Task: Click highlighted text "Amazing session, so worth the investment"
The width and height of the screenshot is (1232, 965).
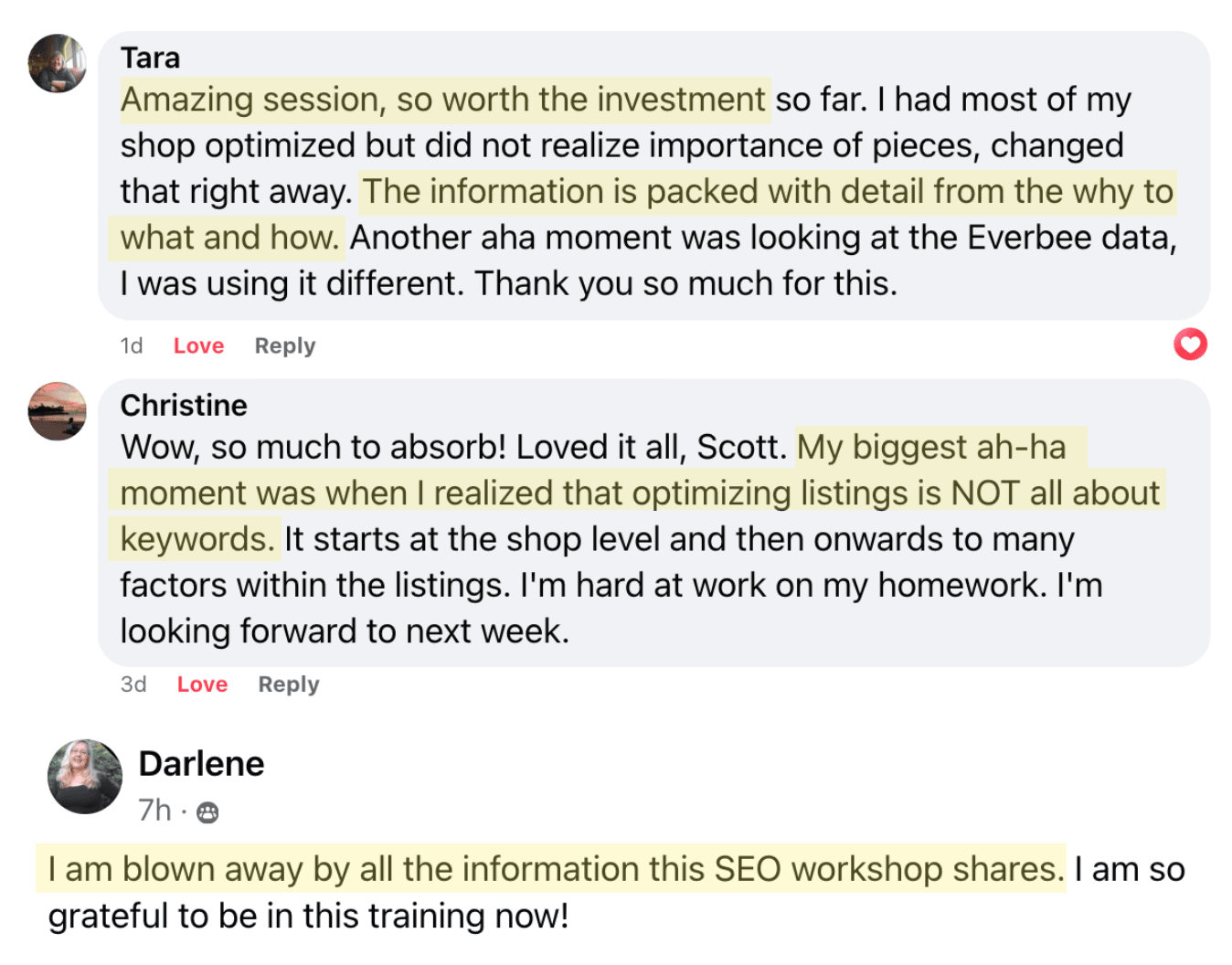Action: click(443, 100)
